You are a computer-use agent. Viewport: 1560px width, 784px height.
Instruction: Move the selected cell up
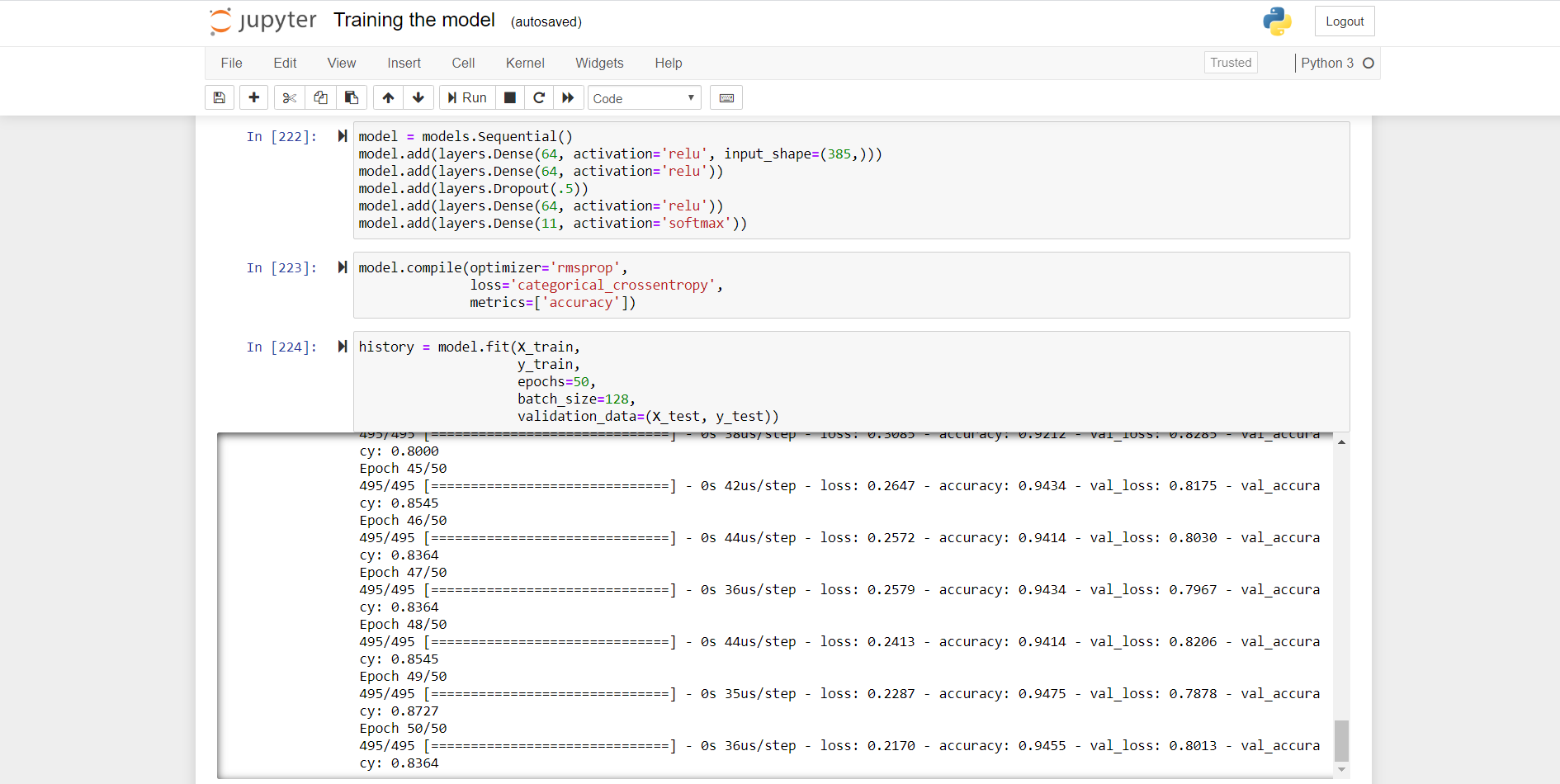(388, 98)
